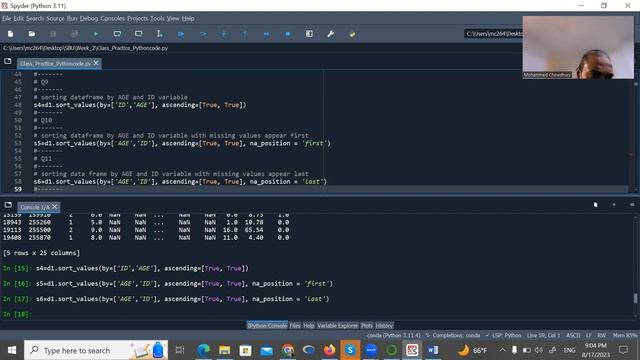Switch to the Files pane tab
The image size is (640, 360).
[295, 325]
